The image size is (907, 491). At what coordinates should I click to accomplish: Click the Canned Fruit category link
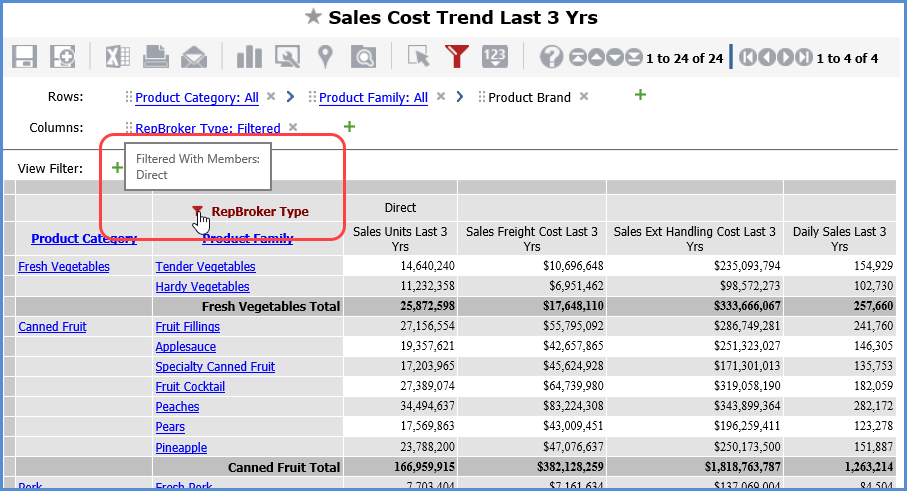[x=52, y=327]
